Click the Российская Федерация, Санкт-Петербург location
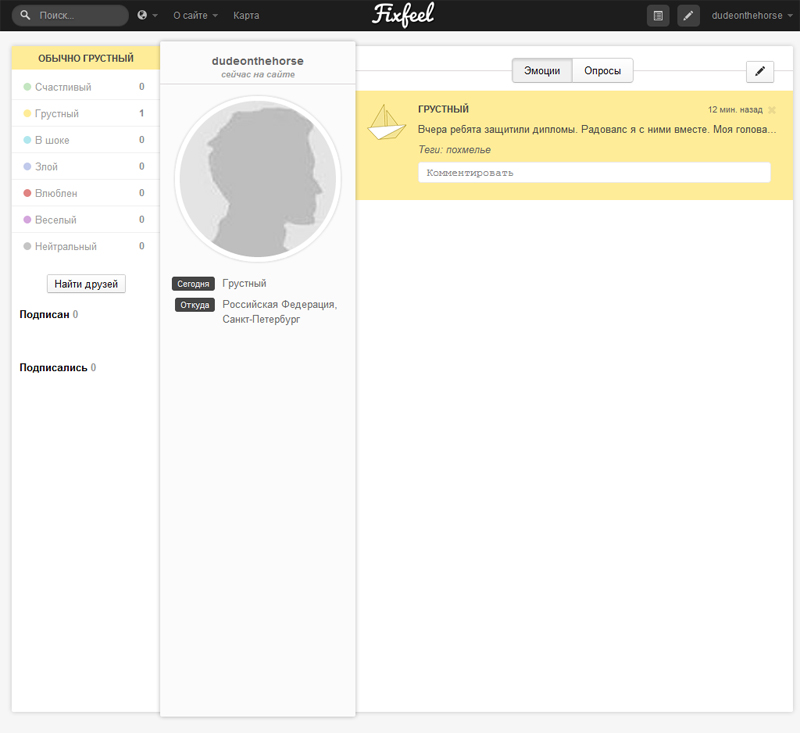 [280, 312]
